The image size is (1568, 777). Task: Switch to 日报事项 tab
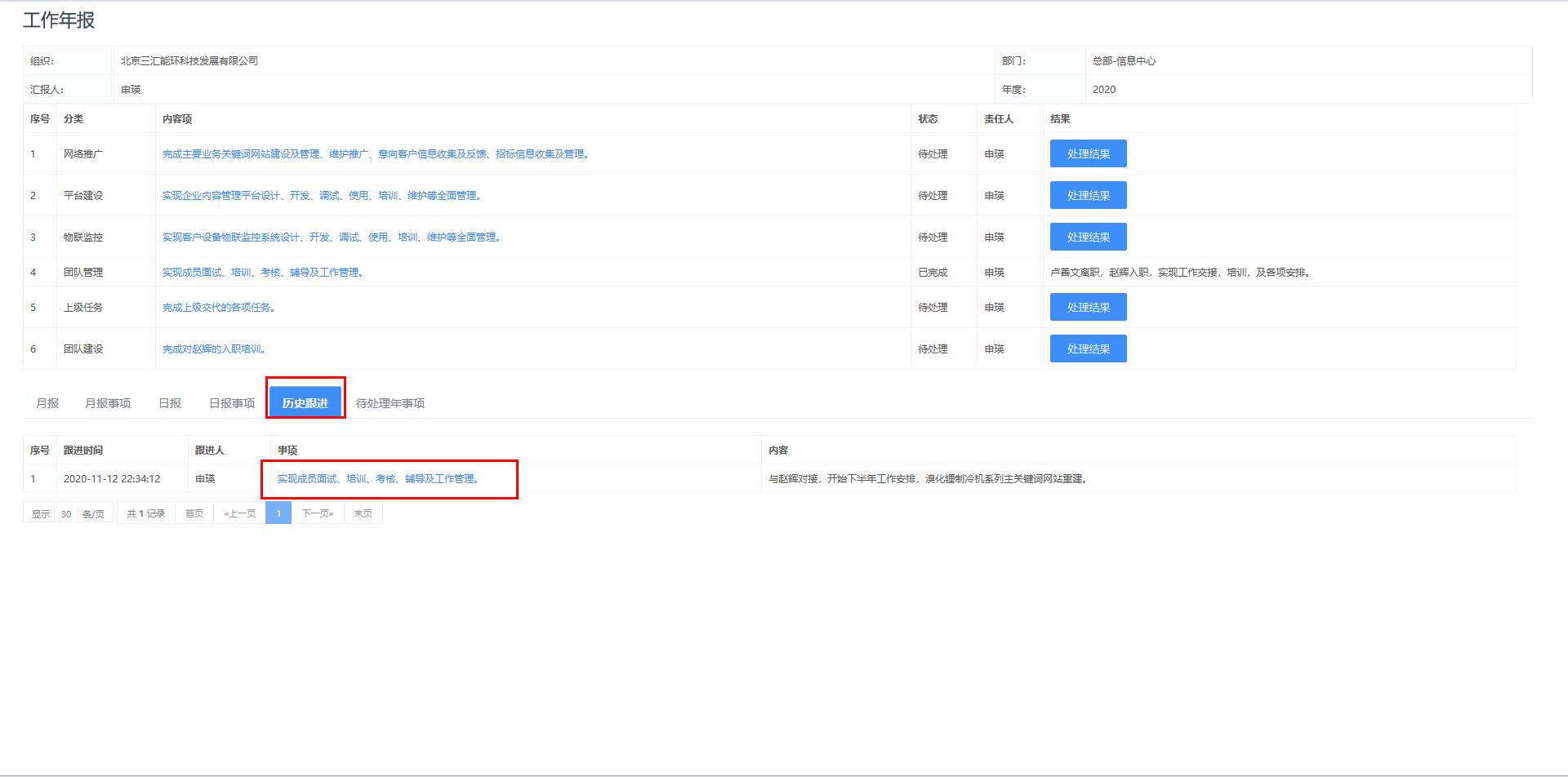click(232, 403)
